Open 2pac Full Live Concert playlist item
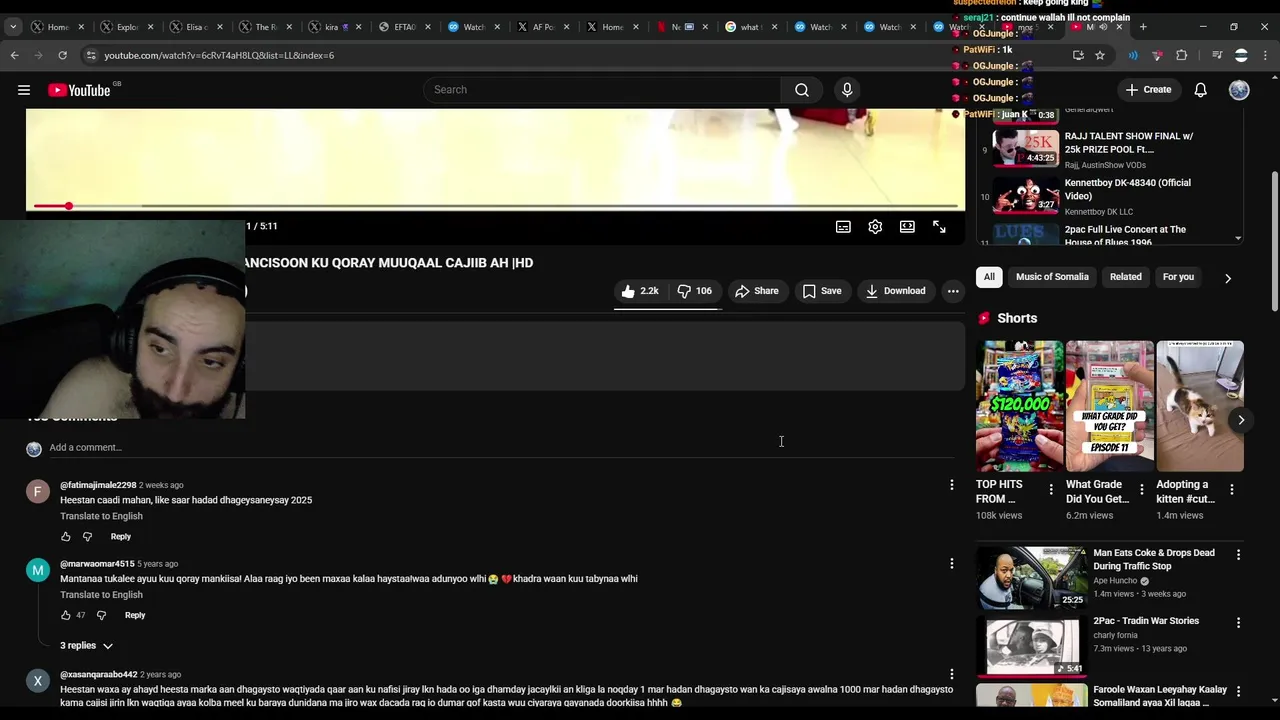This screenshot has width=1280, height=720. [1109, 235]
